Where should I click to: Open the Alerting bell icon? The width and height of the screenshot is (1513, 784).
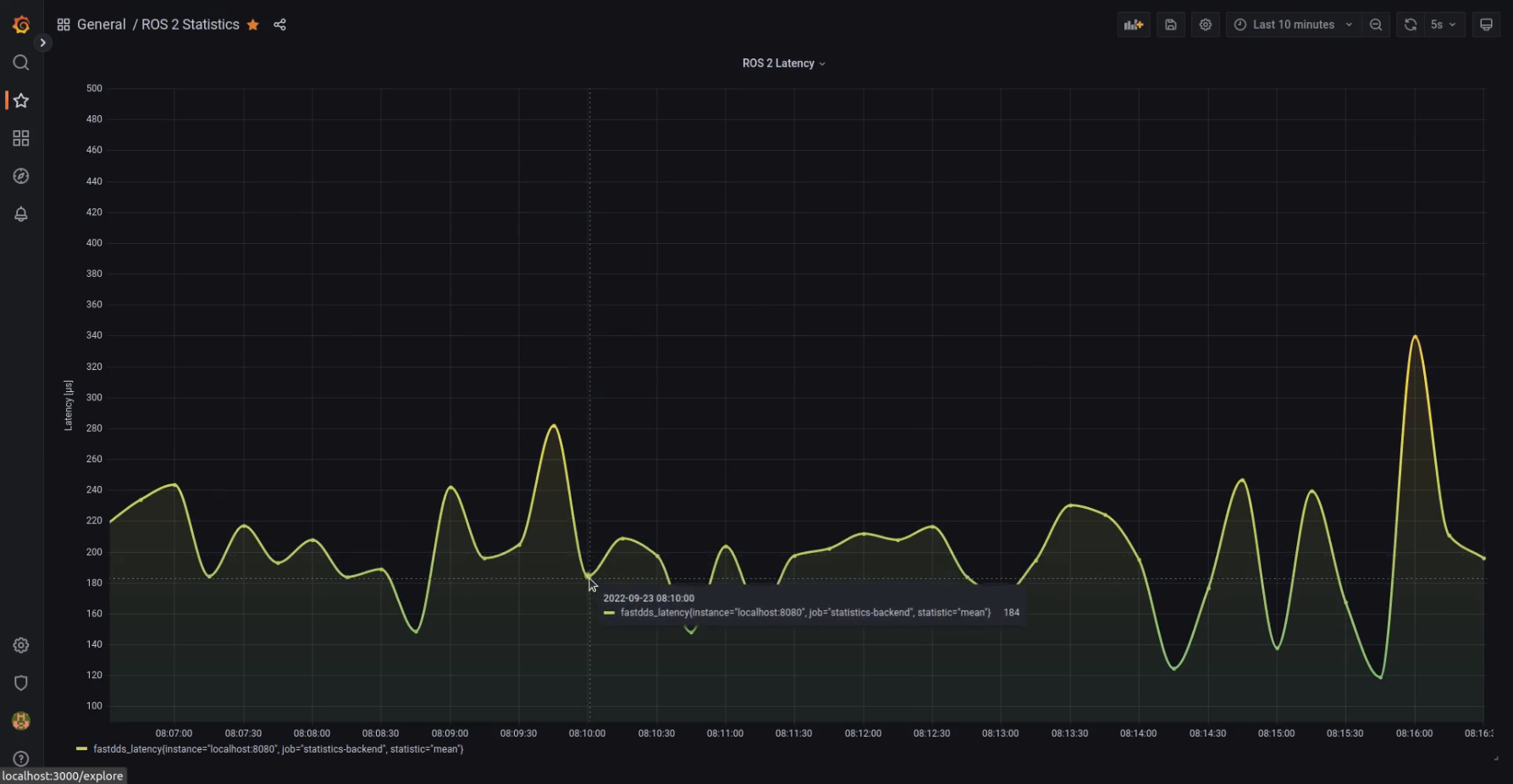20,214
